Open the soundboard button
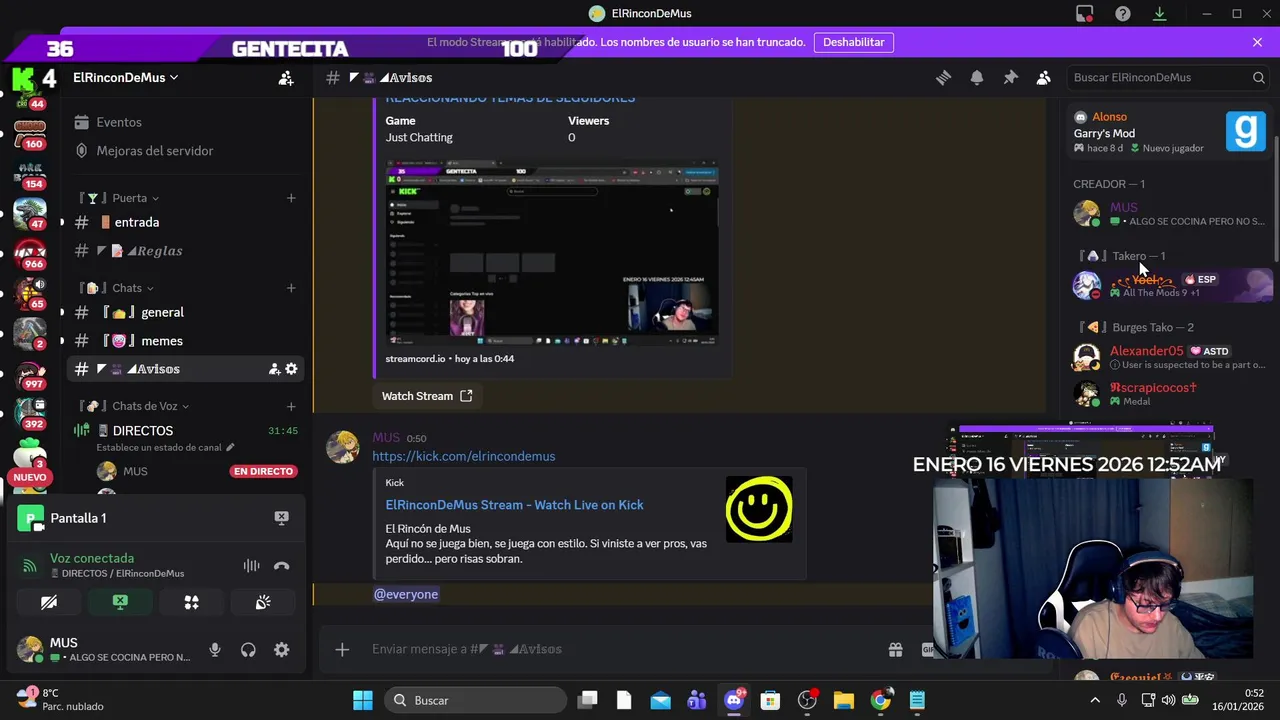Viewport: 1280px width, 720px height. [x=262, y=602]
